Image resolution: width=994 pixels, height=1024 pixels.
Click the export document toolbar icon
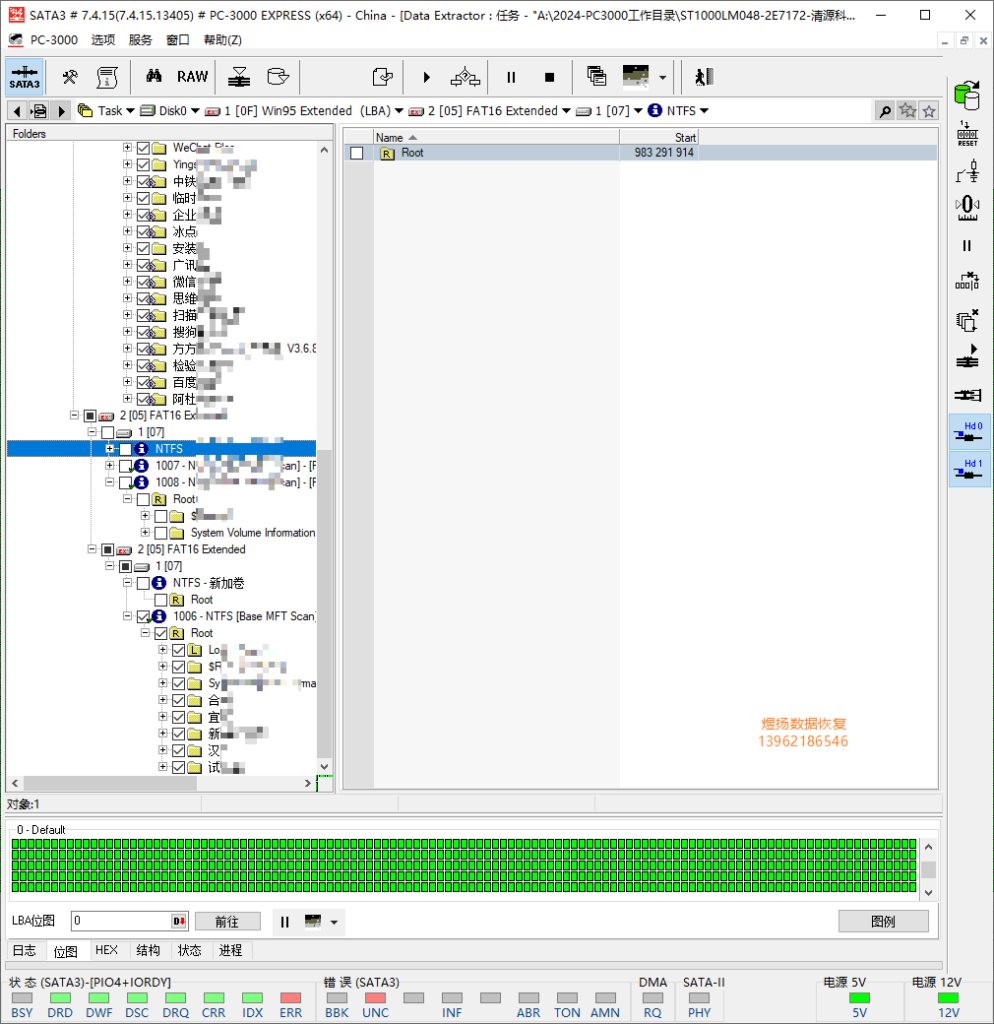[383, 77]
